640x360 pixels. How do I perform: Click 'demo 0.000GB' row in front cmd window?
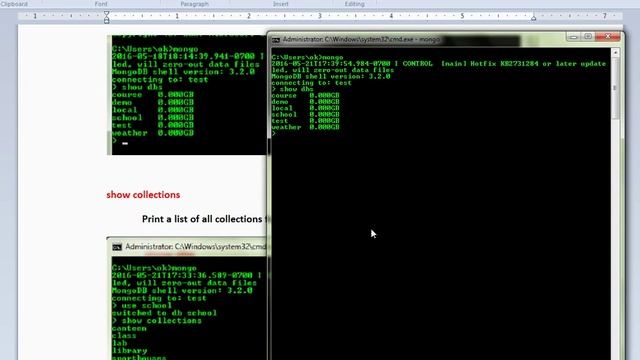point(305,102)
